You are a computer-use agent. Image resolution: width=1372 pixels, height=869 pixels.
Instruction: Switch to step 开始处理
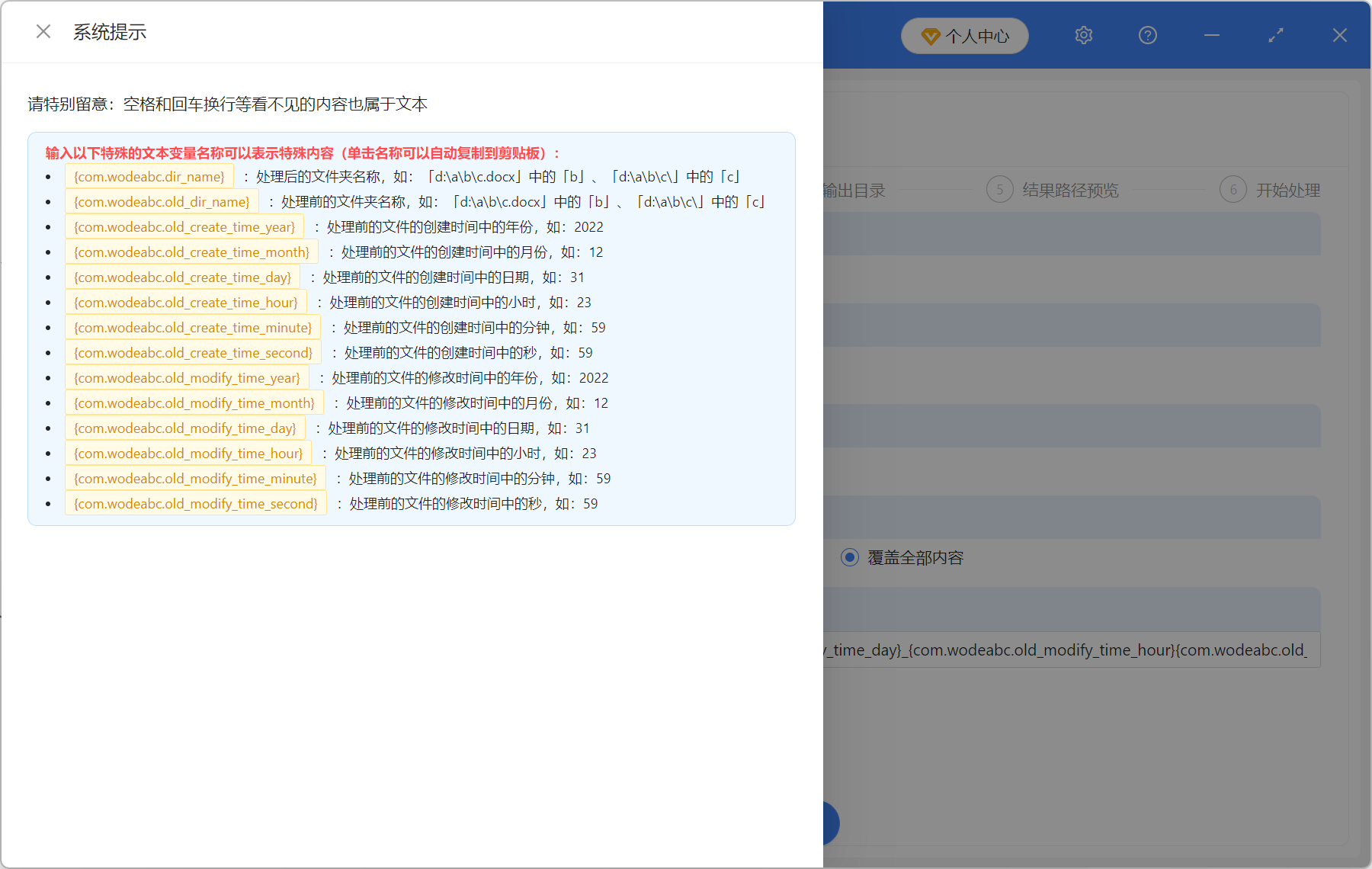(x=1288, y=190)
